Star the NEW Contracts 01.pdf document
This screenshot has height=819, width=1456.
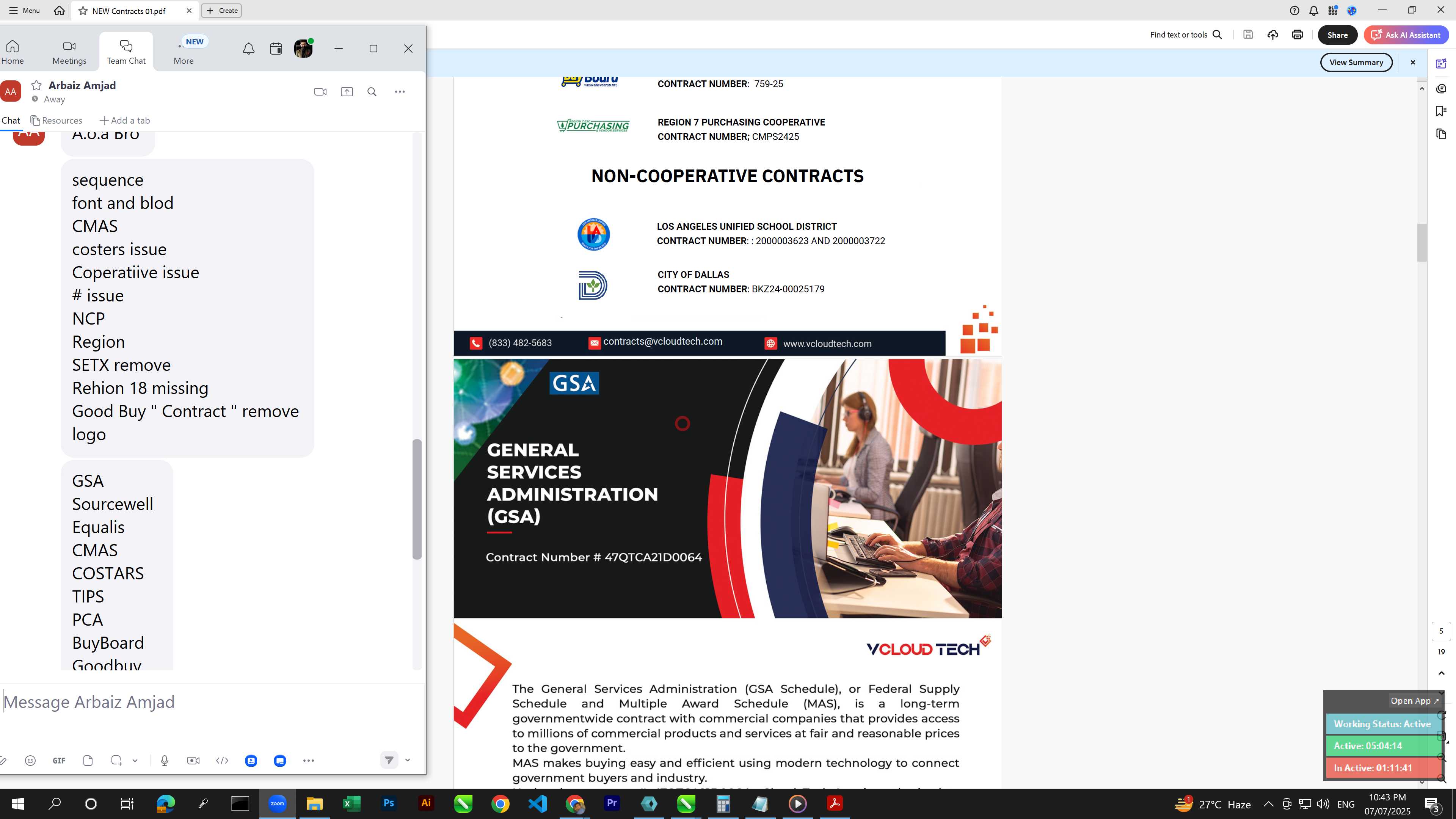tap(83, 11)
